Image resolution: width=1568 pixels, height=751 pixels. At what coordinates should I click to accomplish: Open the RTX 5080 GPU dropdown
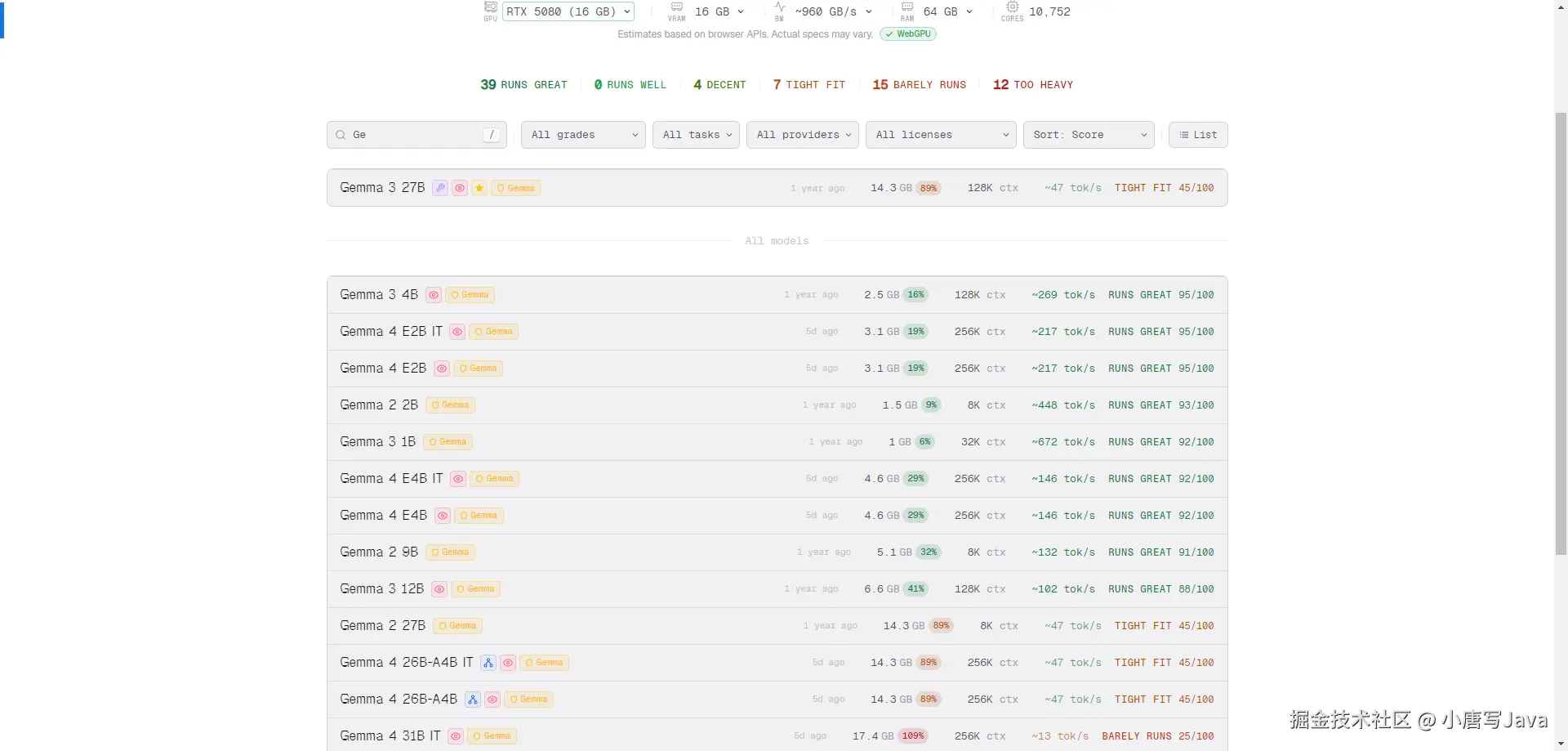point(568,11)
